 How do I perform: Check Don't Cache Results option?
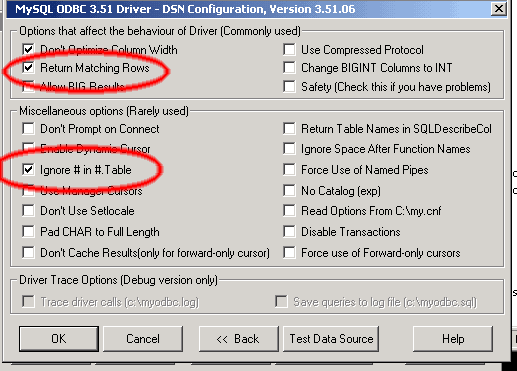(28, 253)
